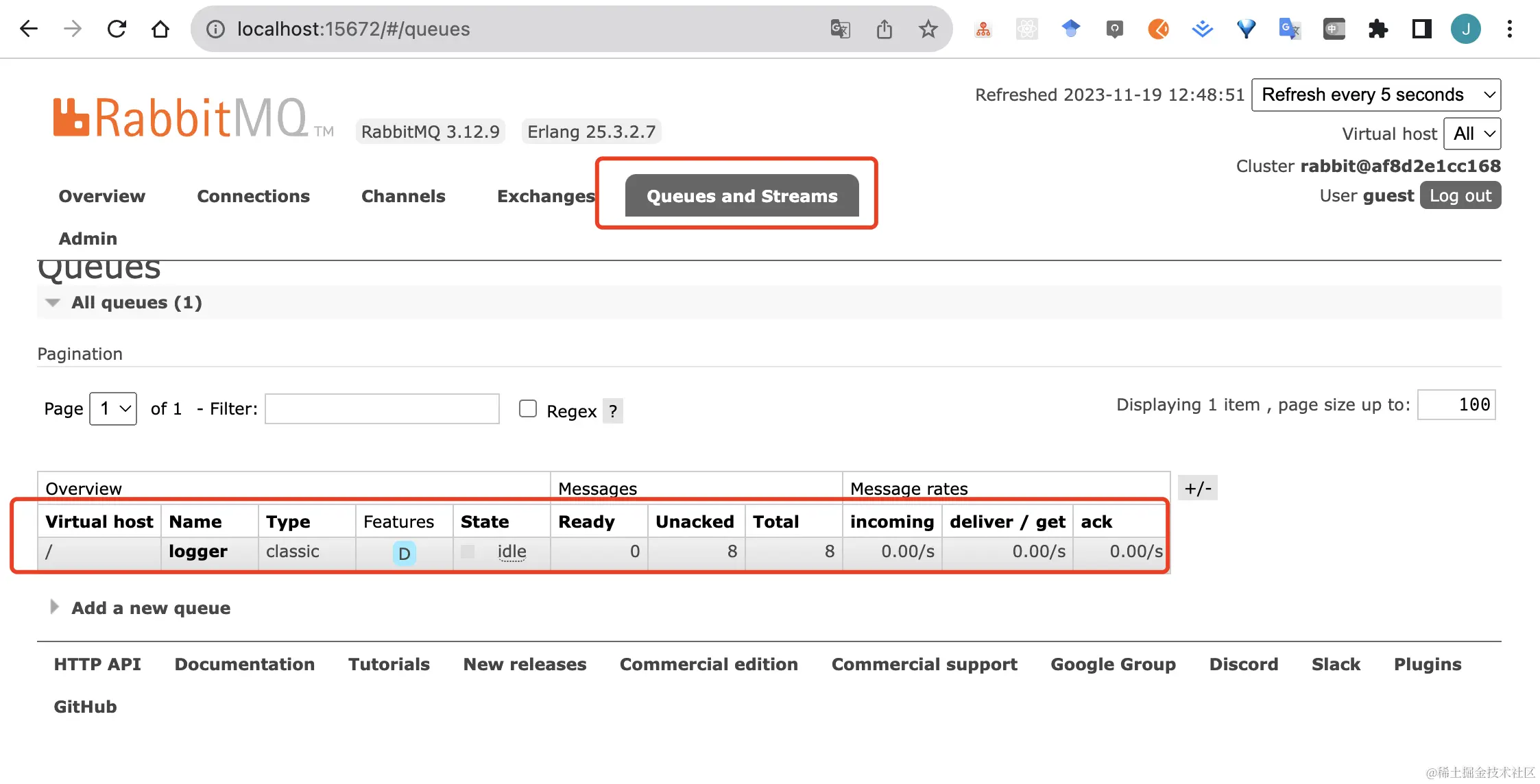Click the site info icon beside the URL
Viewport: 1540px width, 784px height.
pyautogui.click(x=215, y=29)
